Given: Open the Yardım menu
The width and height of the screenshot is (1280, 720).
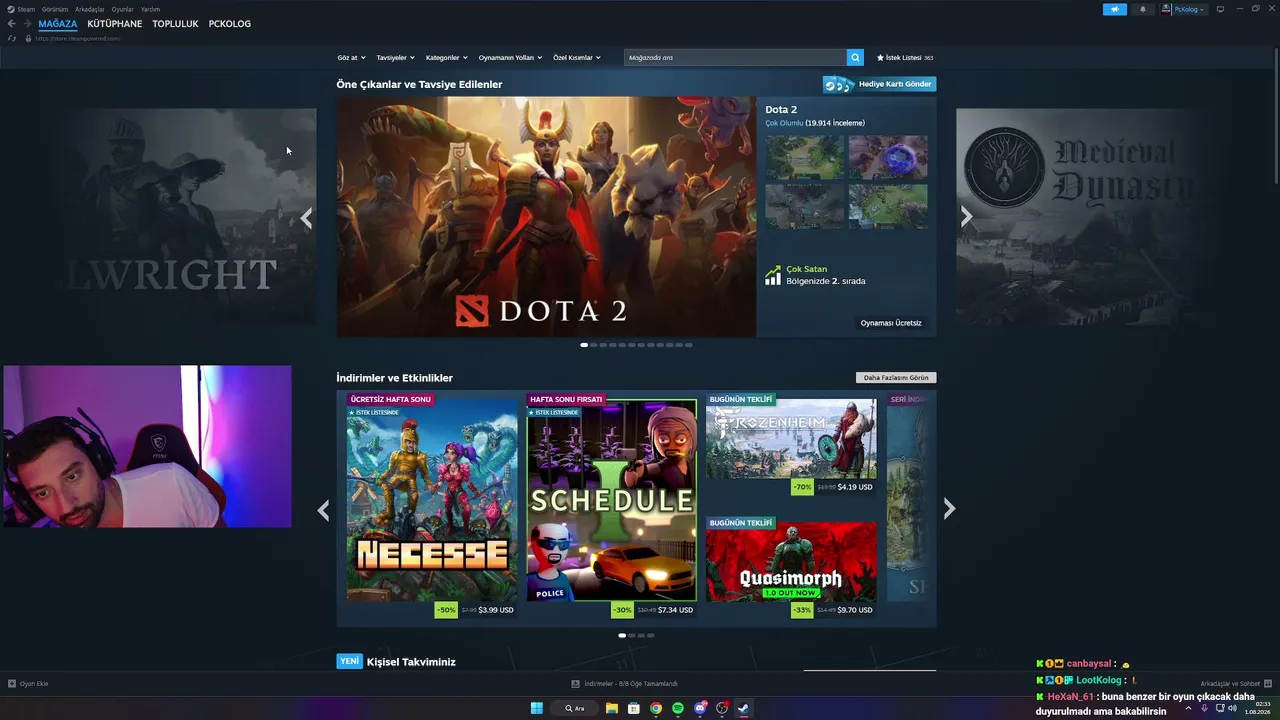Looking at the screenshot, I should tap(150, 9).
